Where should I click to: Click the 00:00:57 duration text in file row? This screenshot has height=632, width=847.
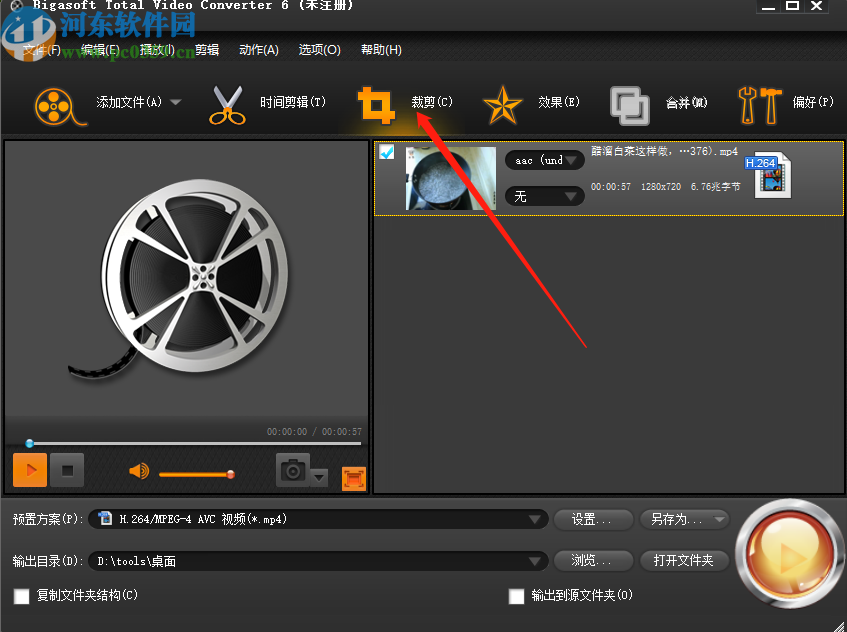pyautogui.click(x=610, y=187)
